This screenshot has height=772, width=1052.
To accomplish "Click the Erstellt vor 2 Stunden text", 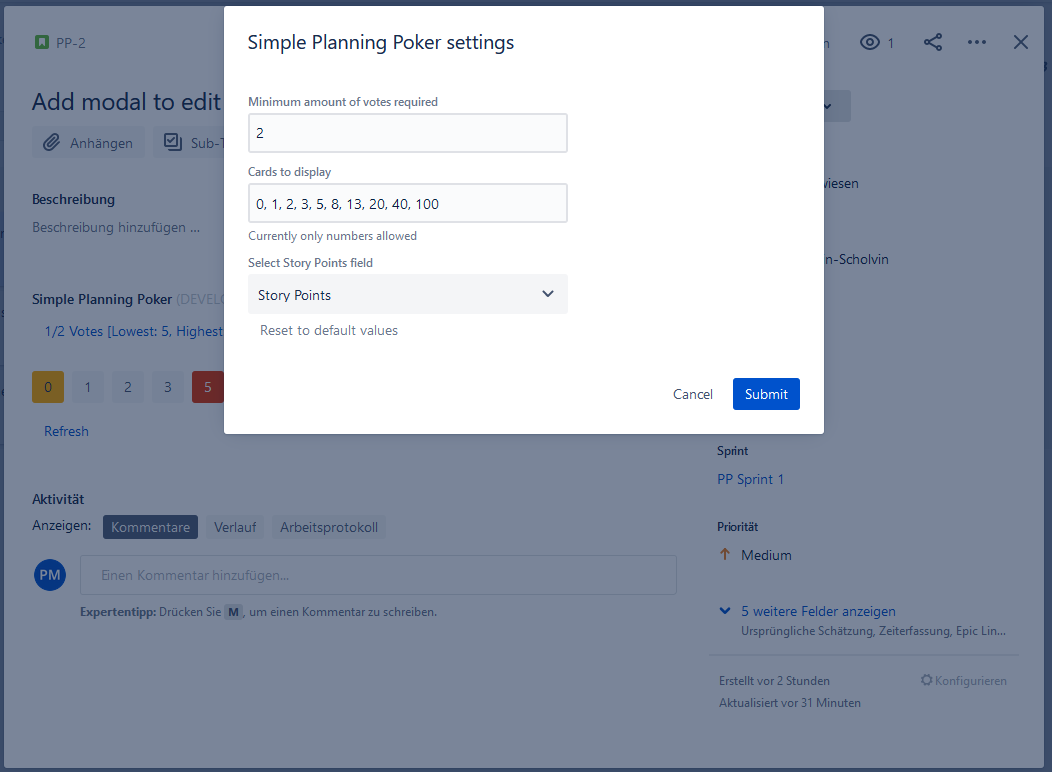I will (x=774, y=681).
